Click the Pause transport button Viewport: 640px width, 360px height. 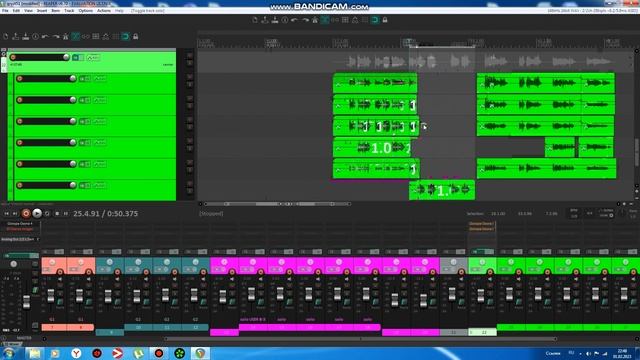[x=66, y=213]
